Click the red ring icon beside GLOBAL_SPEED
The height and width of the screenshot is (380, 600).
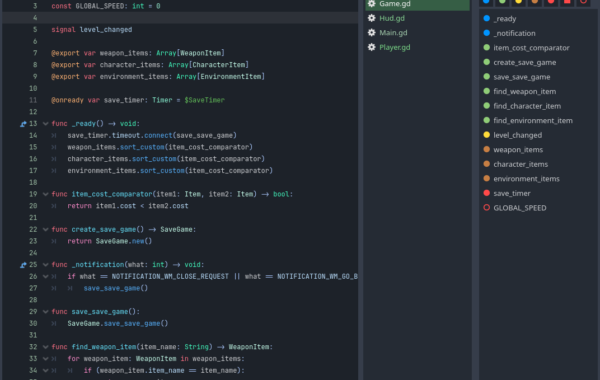486,207
